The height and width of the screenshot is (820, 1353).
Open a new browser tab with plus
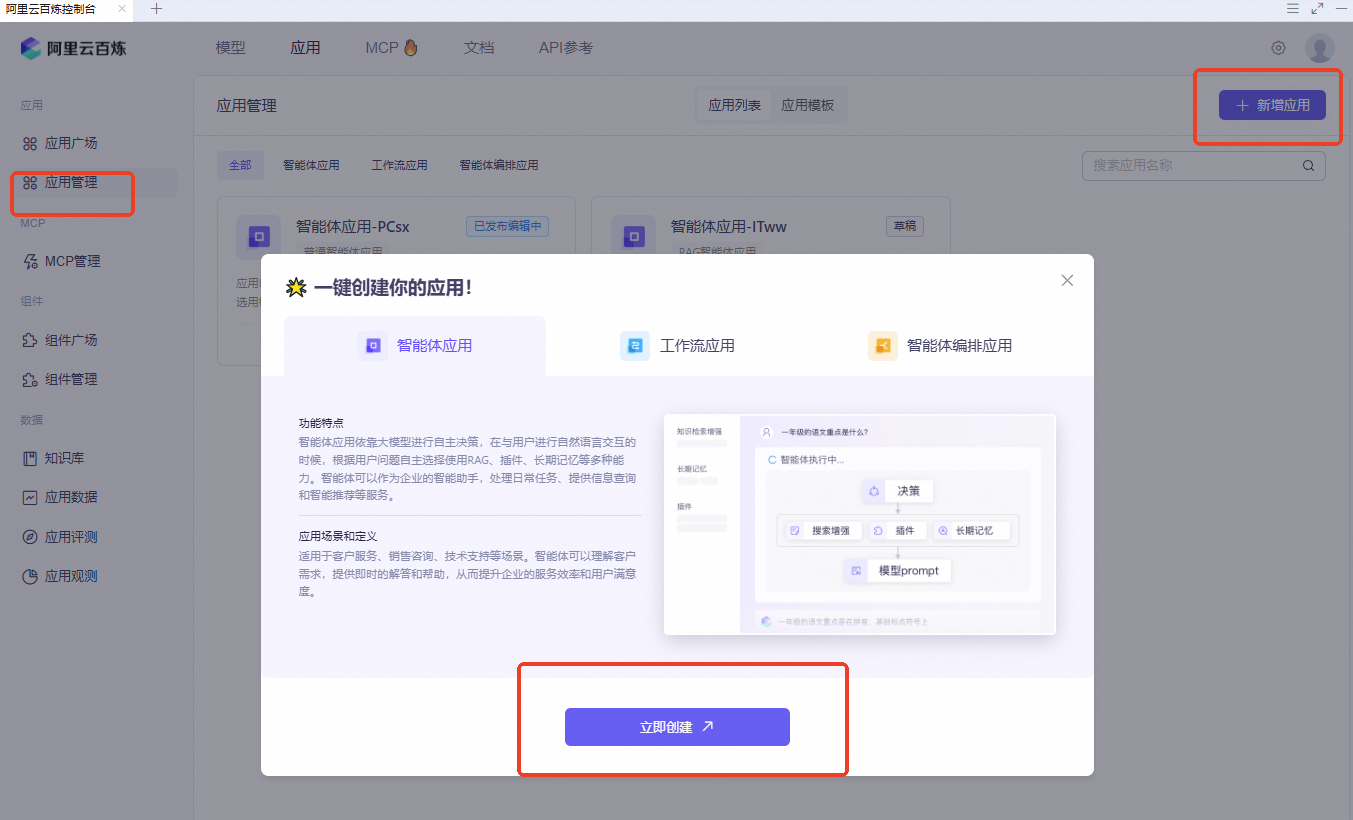coord(156,8)
